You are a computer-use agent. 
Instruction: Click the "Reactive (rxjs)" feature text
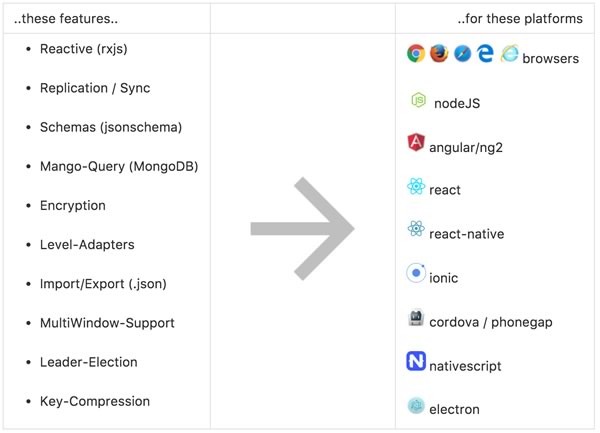(83, 49)
